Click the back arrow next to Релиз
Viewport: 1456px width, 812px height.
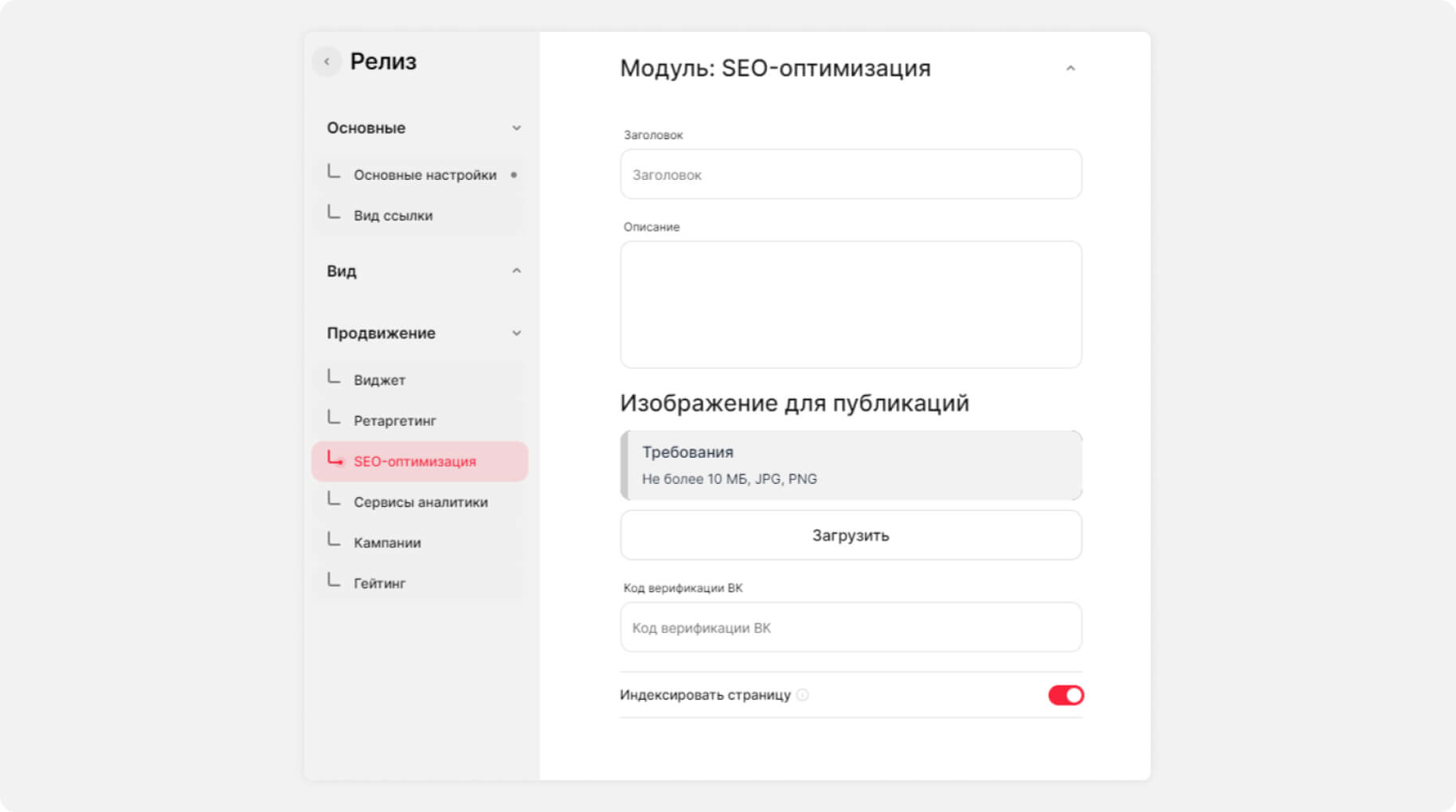pos(327,61)
